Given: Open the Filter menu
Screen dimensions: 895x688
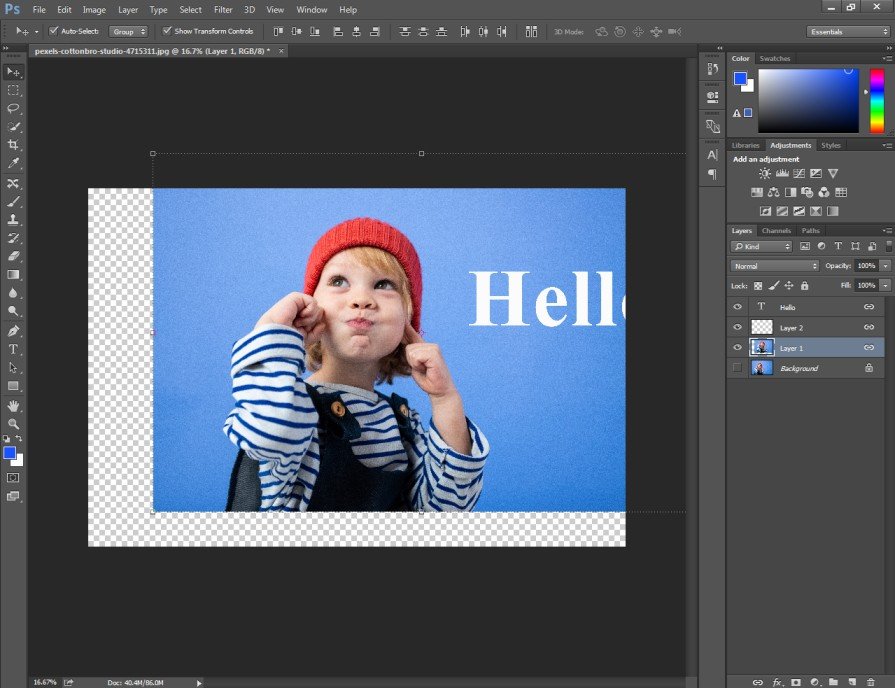Looking at the screenshot, I should [x=223, y=10].
